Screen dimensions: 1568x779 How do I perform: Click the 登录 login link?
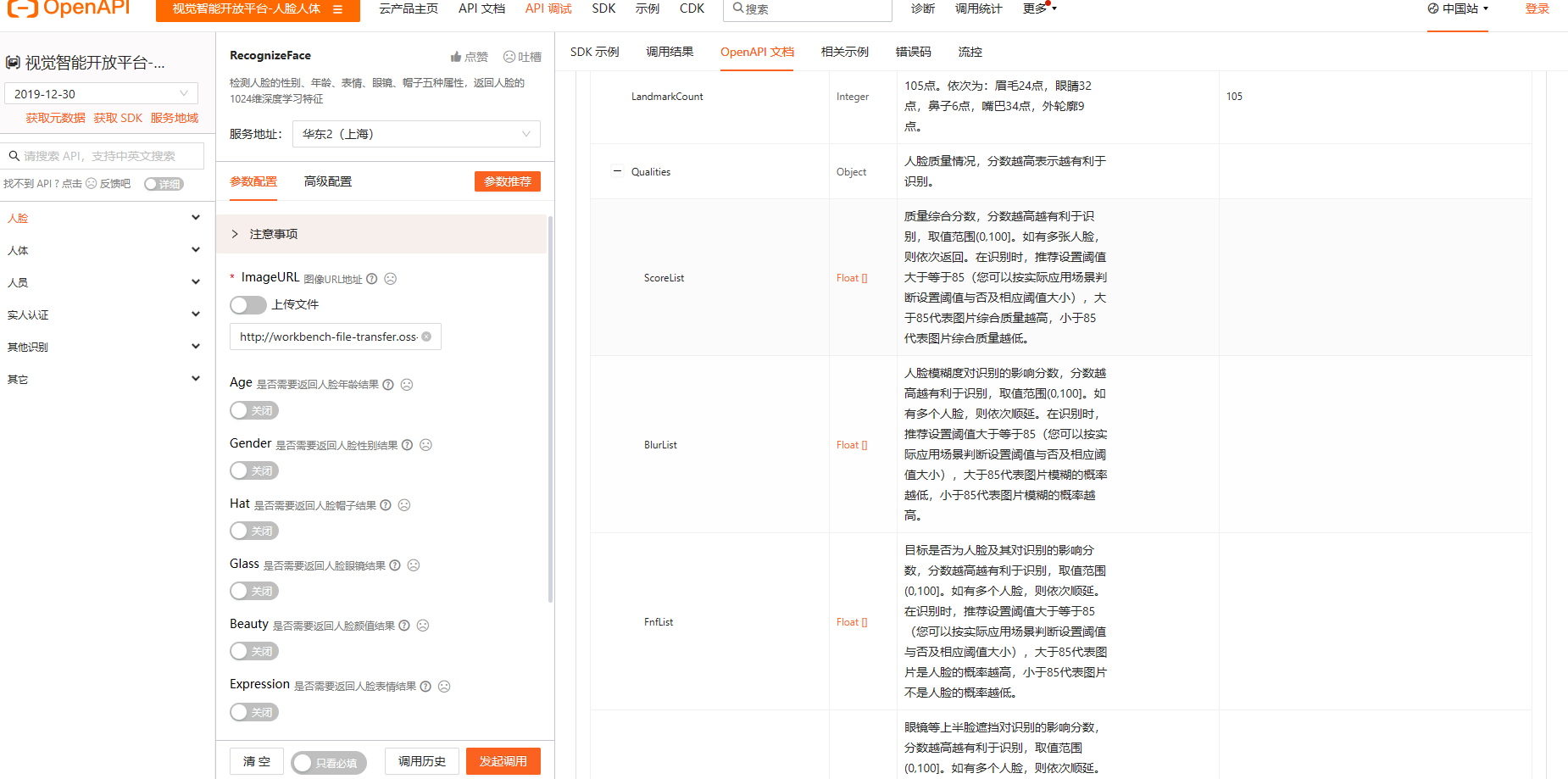1537,8
